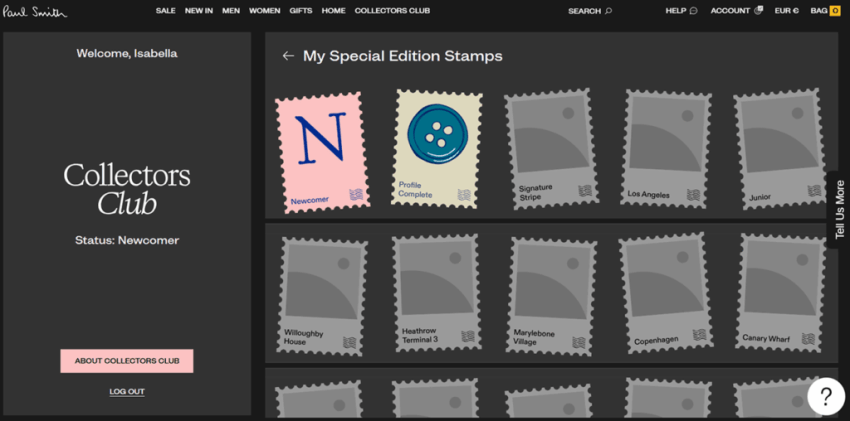Viewport: 850px width, 421px height.
Task: Open the ACCOUNT link
Action: pyautogui.click(x=730, y=11)
